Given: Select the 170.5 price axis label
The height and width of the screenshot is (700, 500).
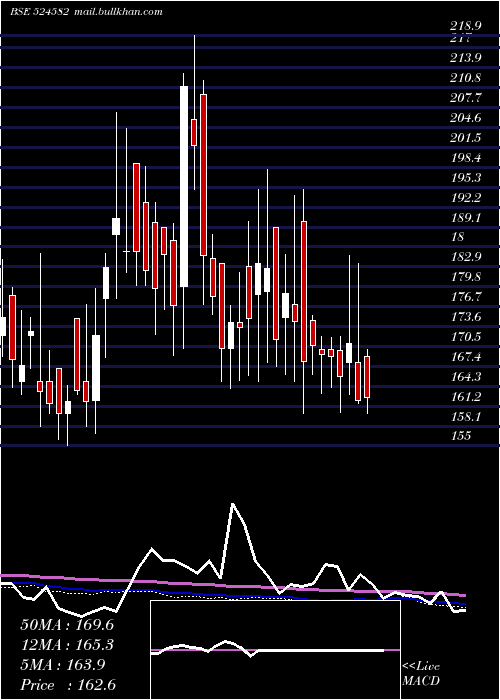Looking at the screenshot, I should click(x=466, y=337).
